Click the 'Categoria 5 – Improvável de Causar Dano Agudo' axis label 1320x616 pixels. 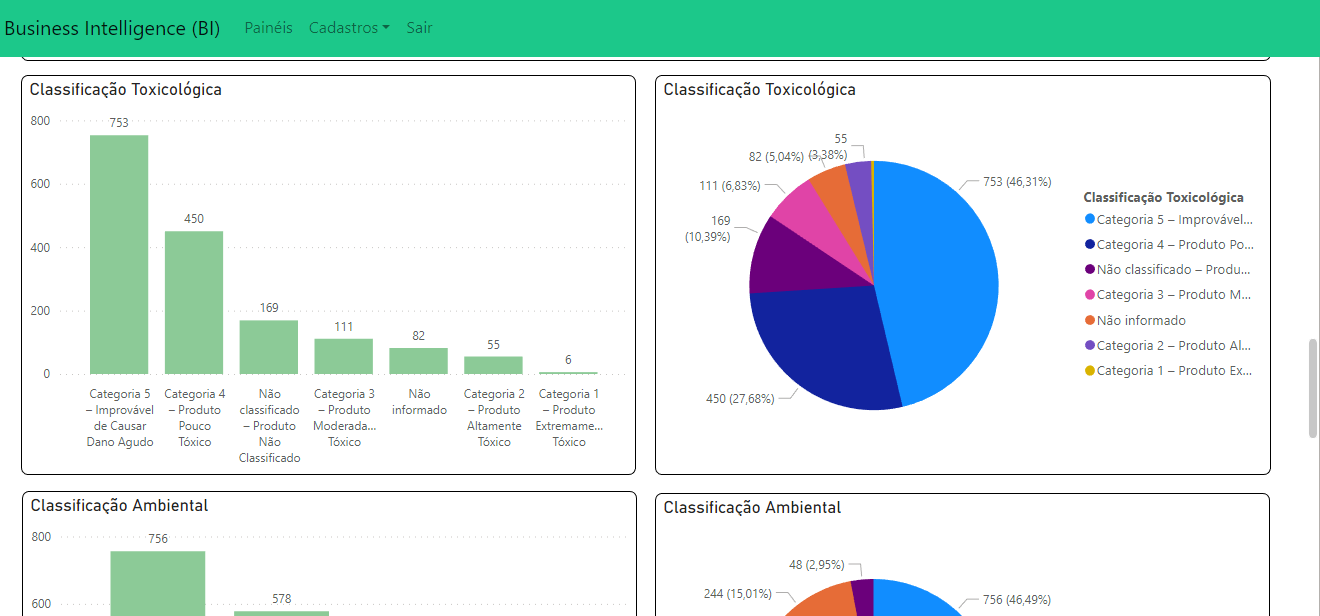pos(120,418)
